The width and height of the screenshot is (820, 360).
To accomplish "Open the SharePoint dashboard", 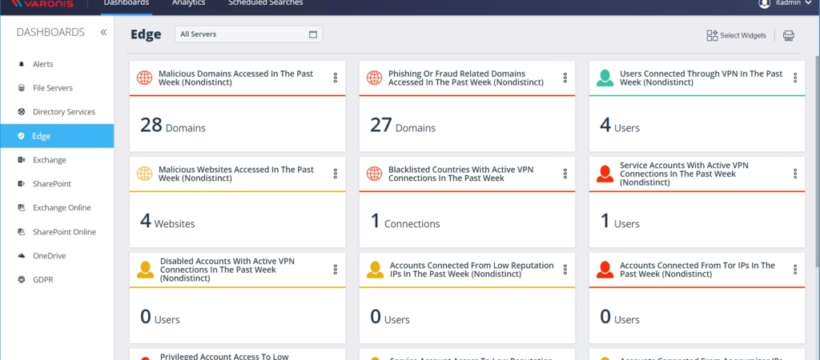I will [52, 184].
